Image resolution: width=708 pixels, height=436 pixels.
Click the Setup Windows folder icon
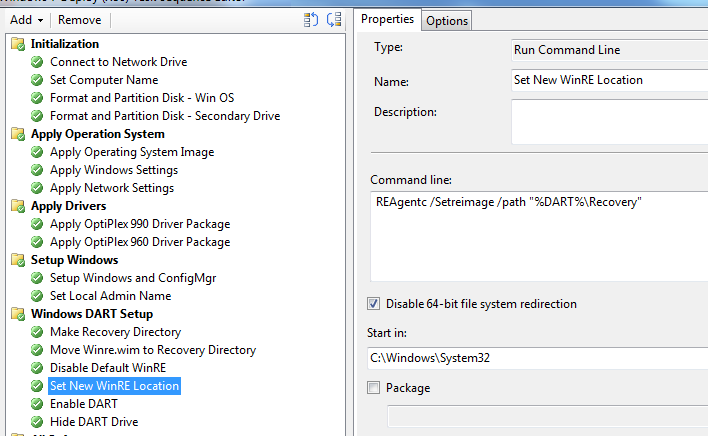[18, 260]
